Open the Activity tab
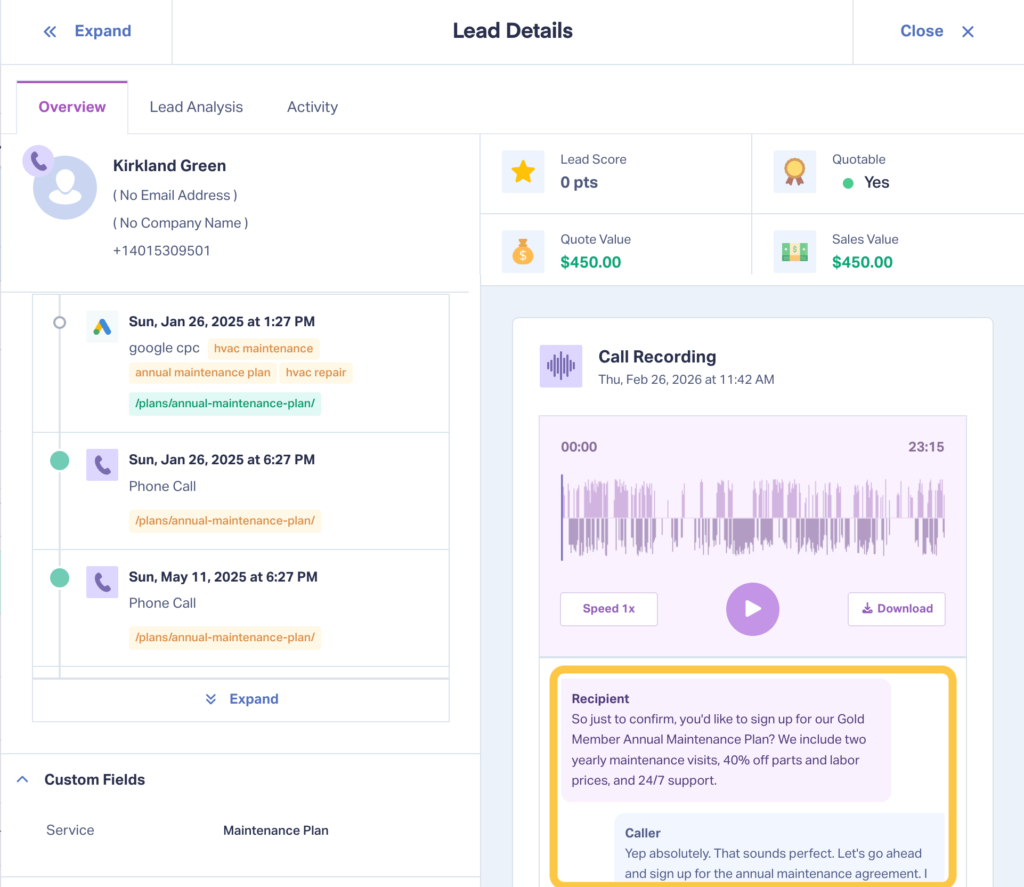1024x887 pixels. click(311, 106)
